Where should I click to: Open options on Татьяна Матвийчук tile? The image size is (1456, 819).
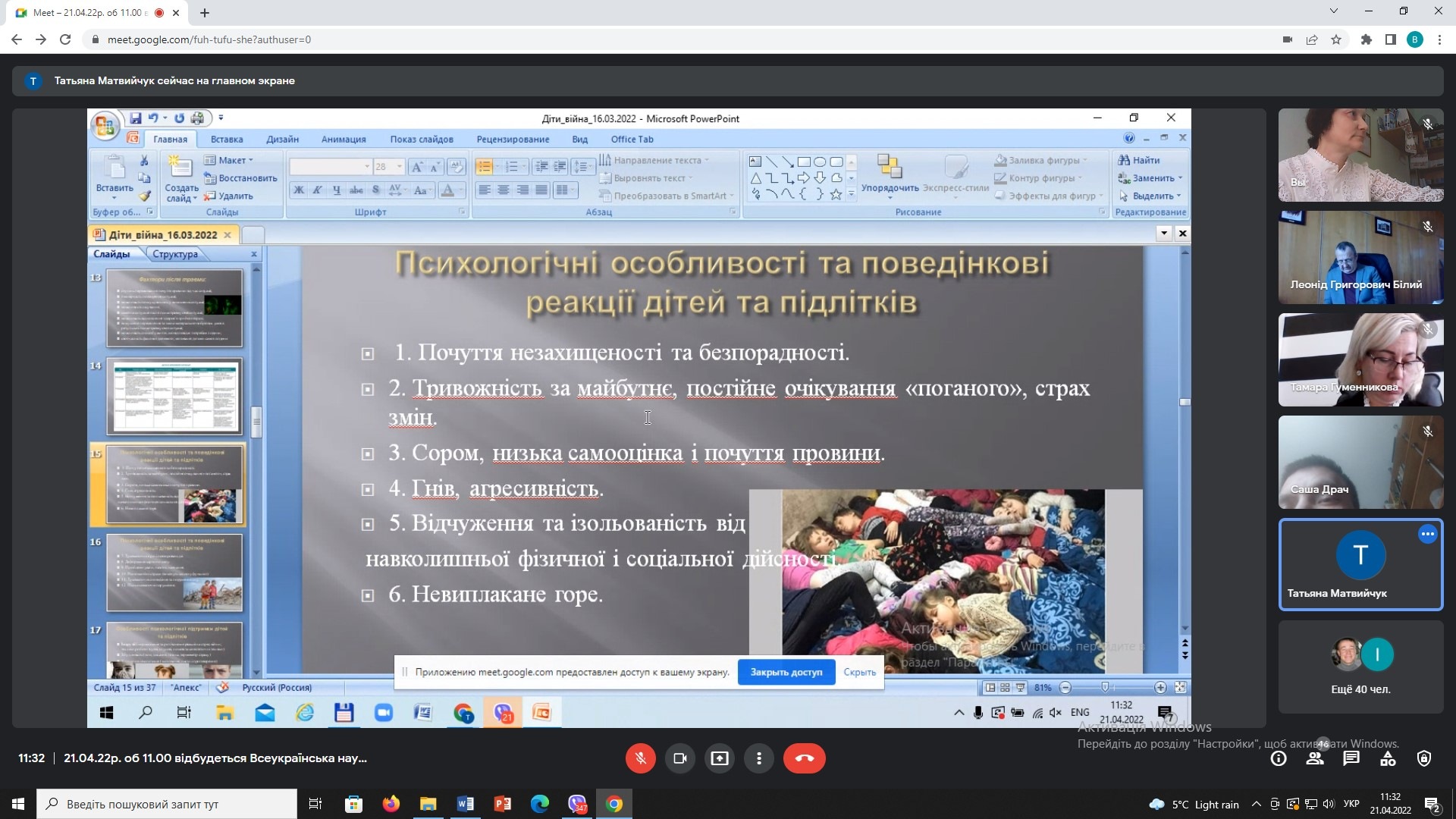(x=1427, y=534)
